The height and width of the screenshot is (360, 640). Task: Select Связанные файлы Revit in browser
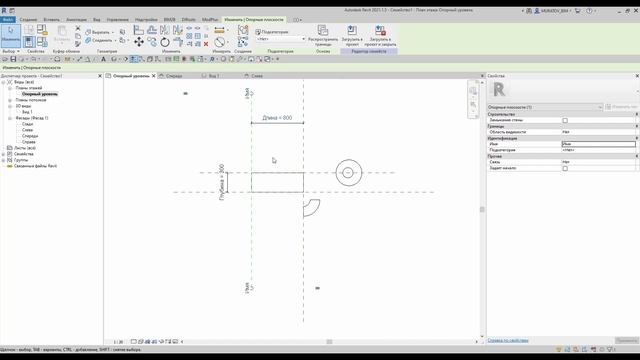tap(35, 166)
